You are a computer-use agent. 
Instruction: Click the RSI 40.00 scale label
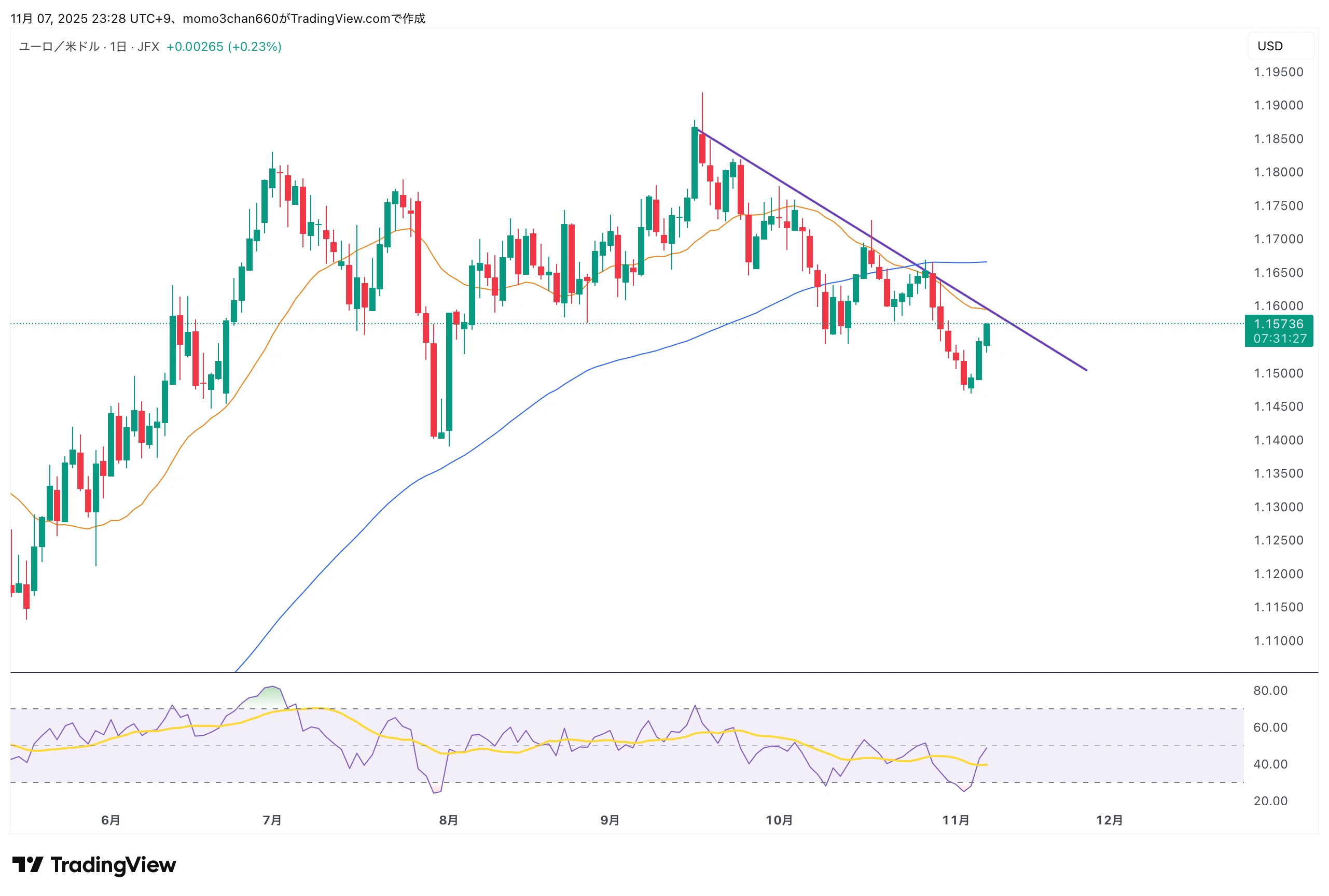coord(1270,764)
